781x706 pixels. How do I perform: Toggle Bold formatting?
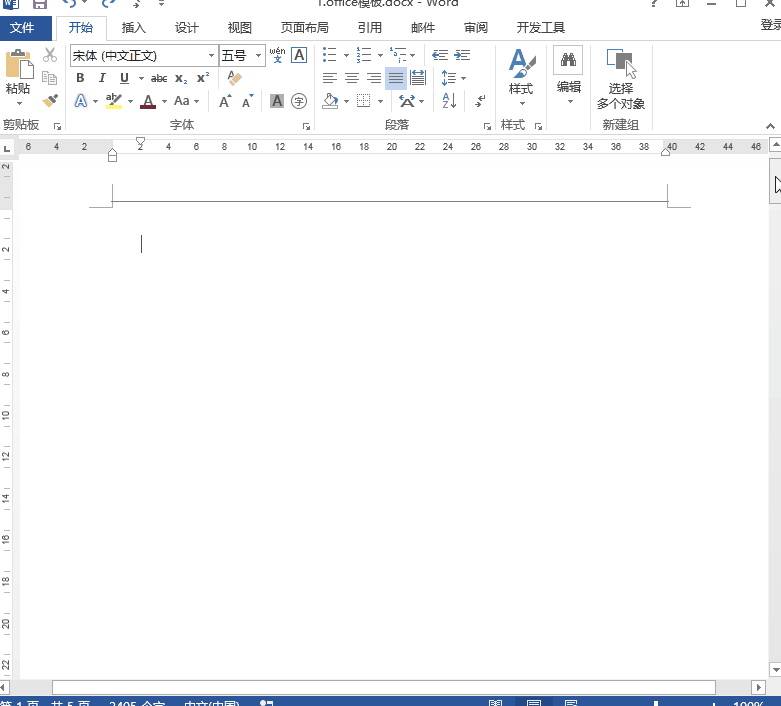point(80,78)
